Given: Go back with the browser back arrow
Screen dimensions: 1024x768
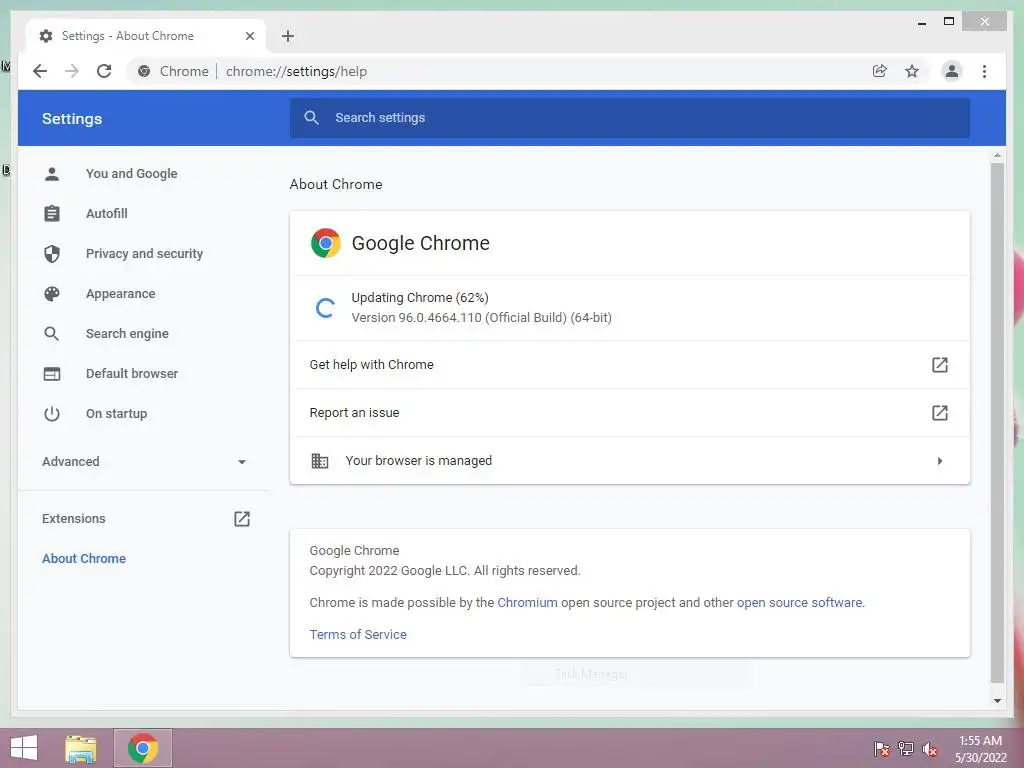Looking at the screenshot, I should (x=40, y=71).
